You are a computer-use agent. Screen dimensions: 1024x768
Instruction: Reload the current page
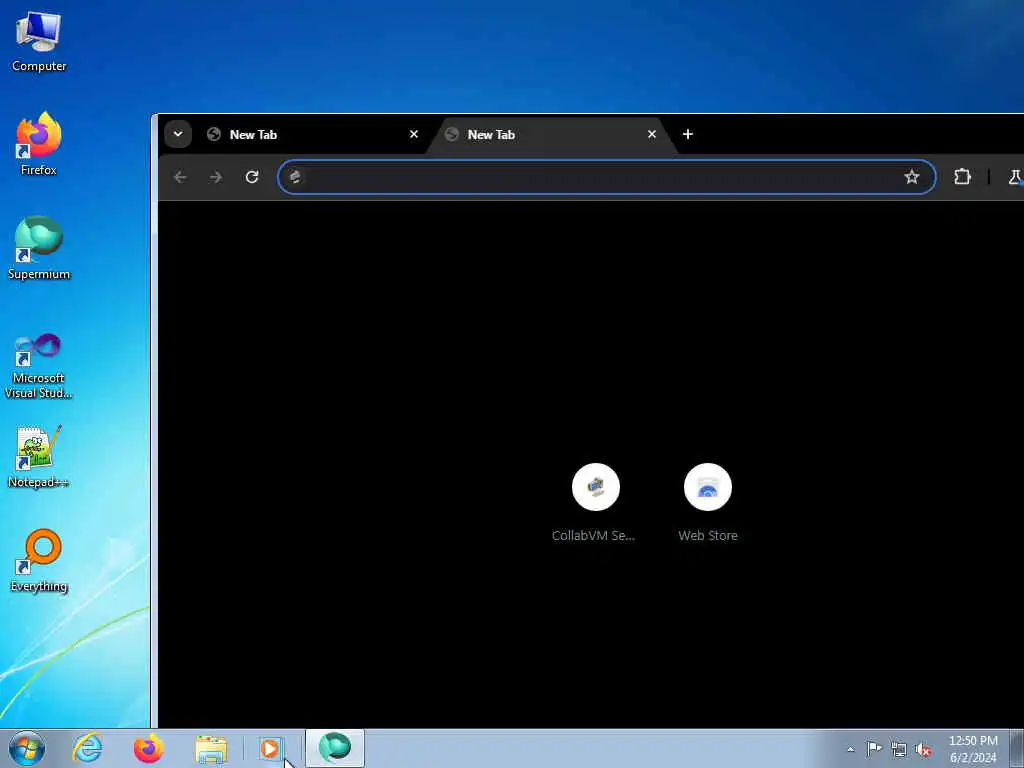point(251,177)
